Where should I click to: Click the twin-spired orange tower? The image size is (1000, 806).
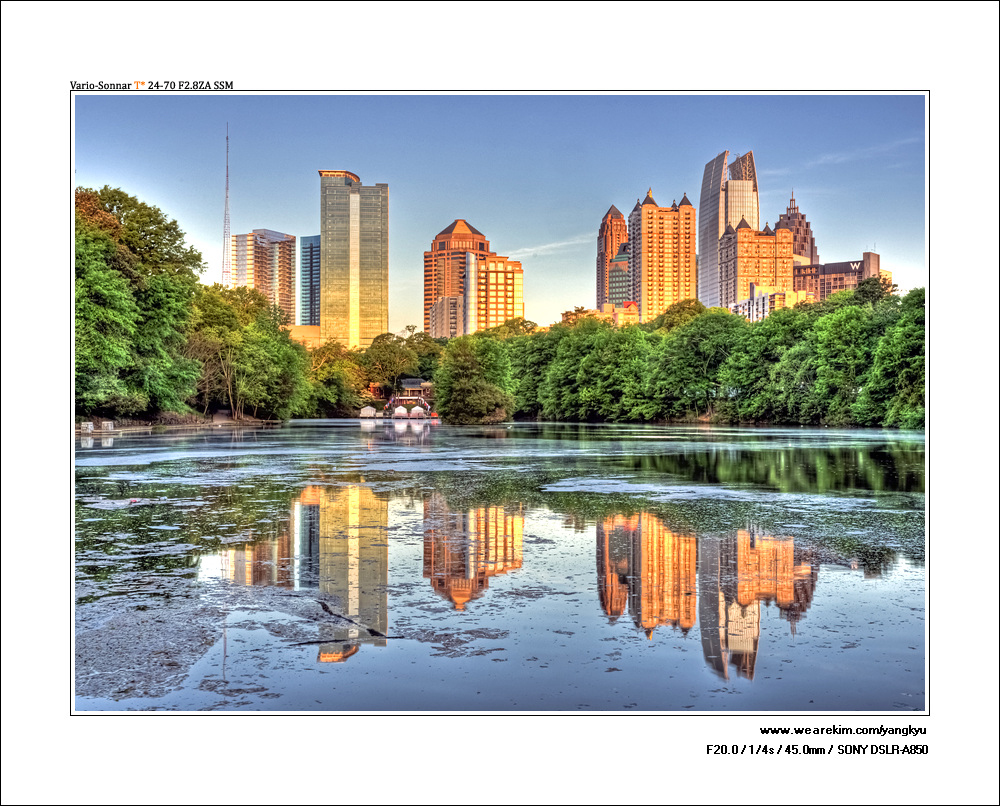[x=662, y=255]
